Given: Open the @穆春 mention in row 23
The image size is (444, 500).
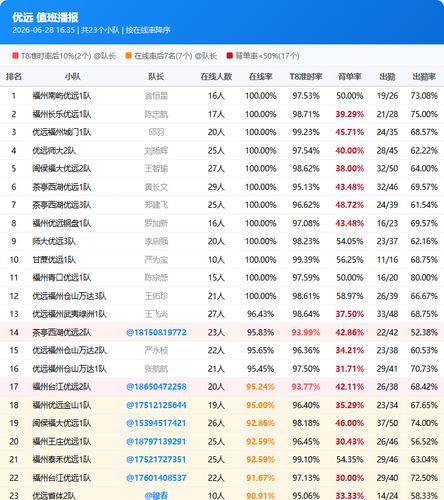Looking at the screenshot, I should pyautogui.click(x=156, y=496).
